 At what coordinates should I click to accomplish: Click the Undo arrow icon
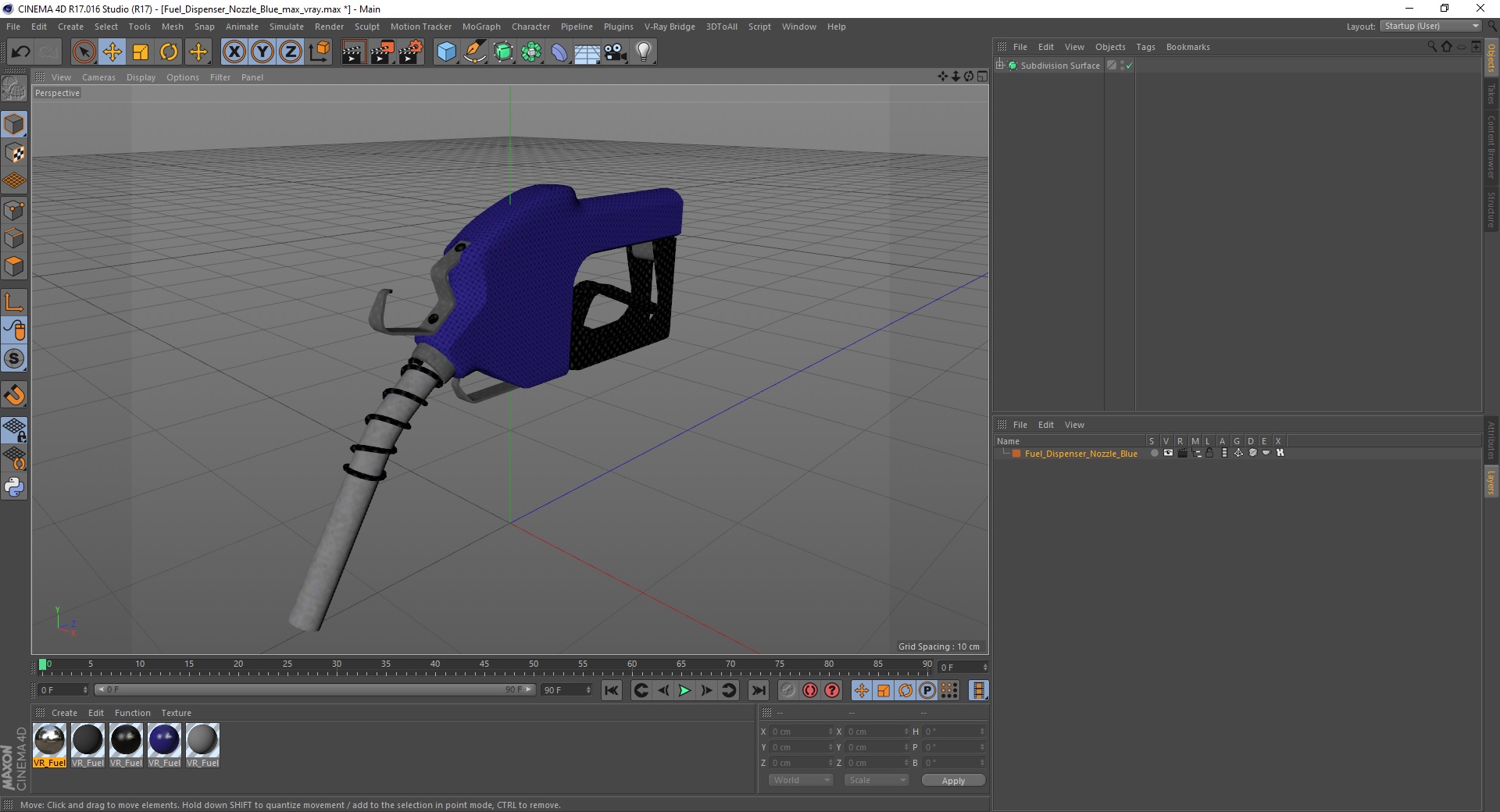point(20,52)
